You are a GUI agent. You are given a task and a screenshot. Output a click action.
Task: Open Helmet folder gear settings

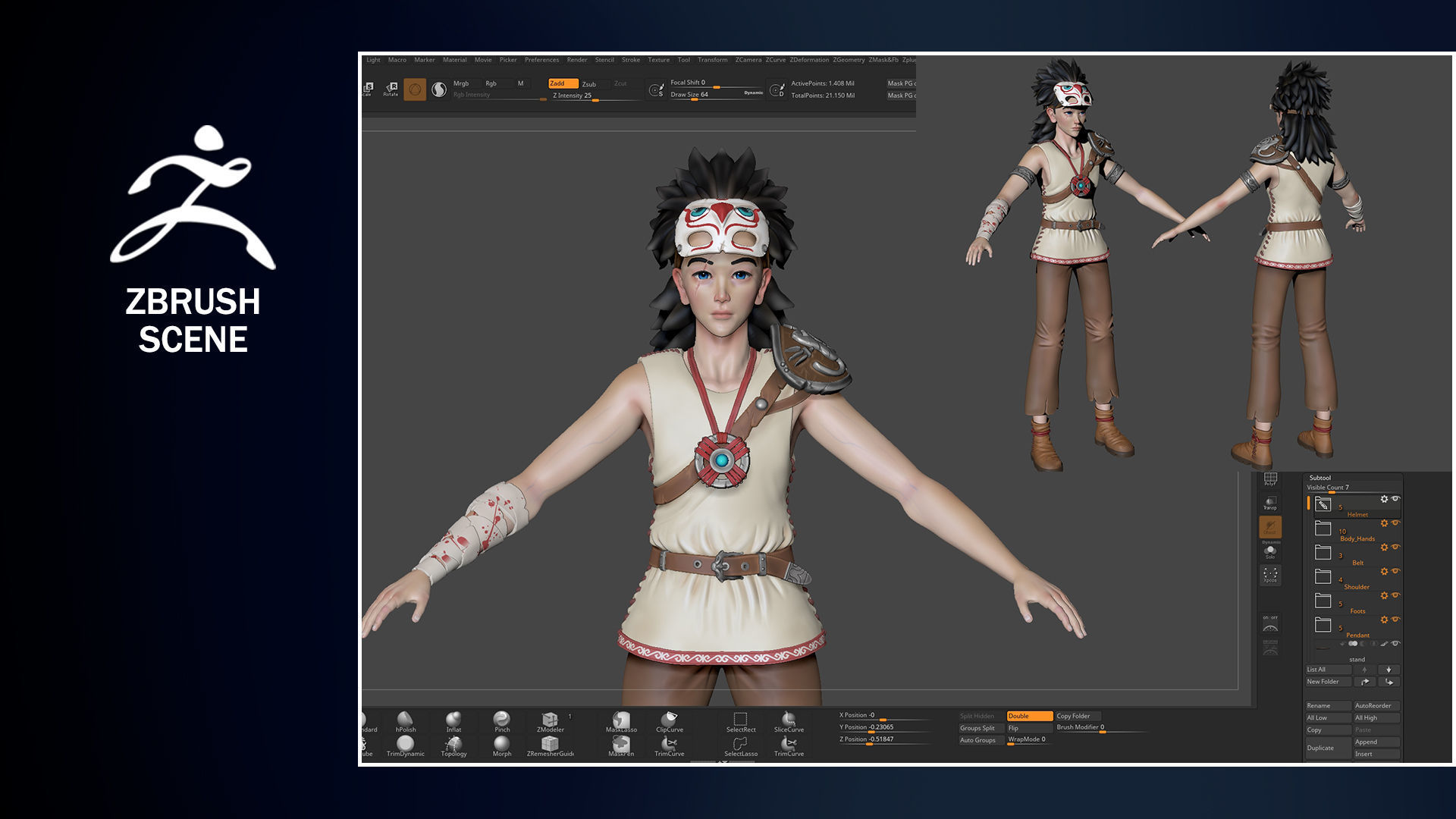pos(1384,499)
